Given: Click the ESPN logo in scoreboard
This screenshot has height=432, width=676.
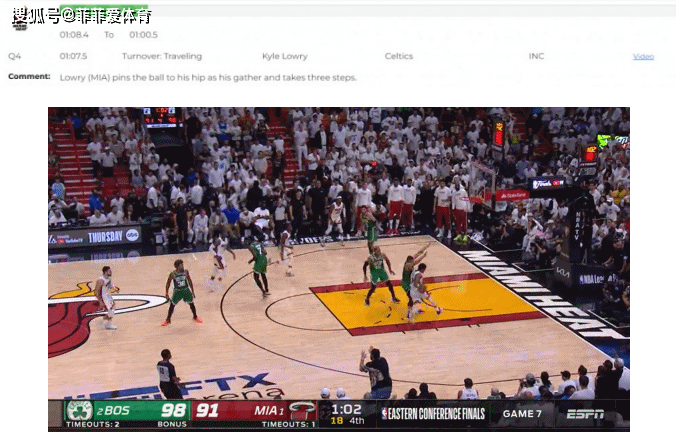Looking at the screenshot, I should [585, 414].
